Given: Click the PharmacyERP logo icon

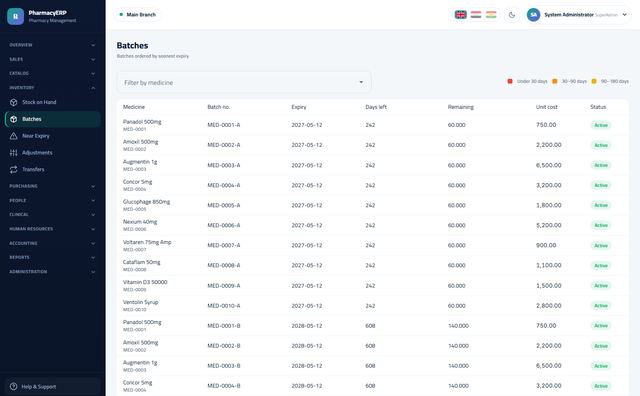Looking at the screenshot, I should coord(16,16).
